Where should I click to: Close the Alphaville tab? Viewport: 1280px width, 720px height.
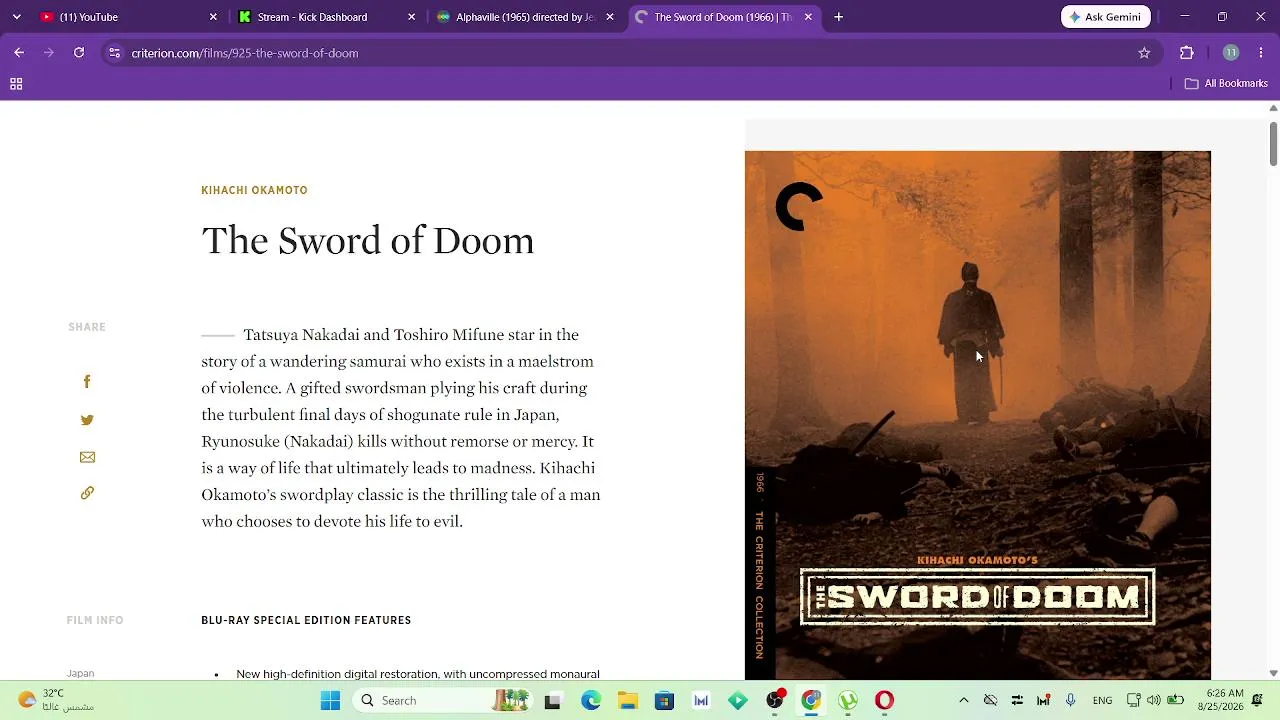coord(610,17)
